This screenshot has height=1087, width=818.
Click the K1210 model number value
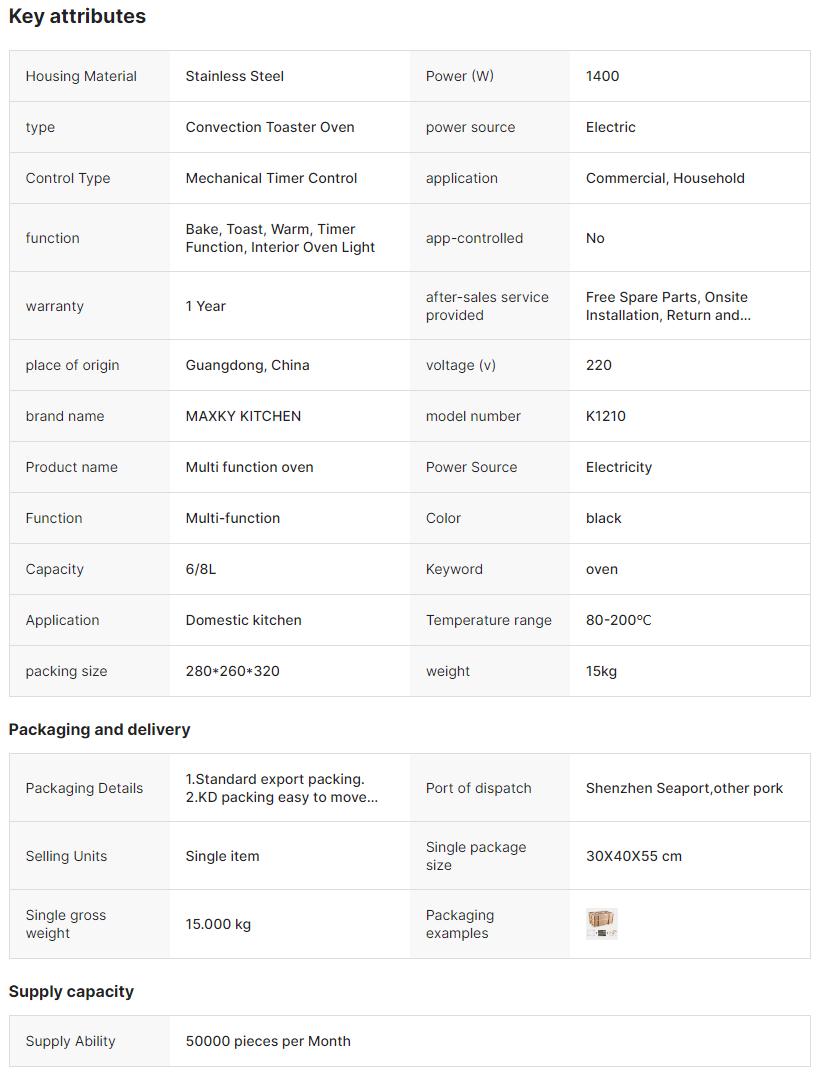click(606, 416)
